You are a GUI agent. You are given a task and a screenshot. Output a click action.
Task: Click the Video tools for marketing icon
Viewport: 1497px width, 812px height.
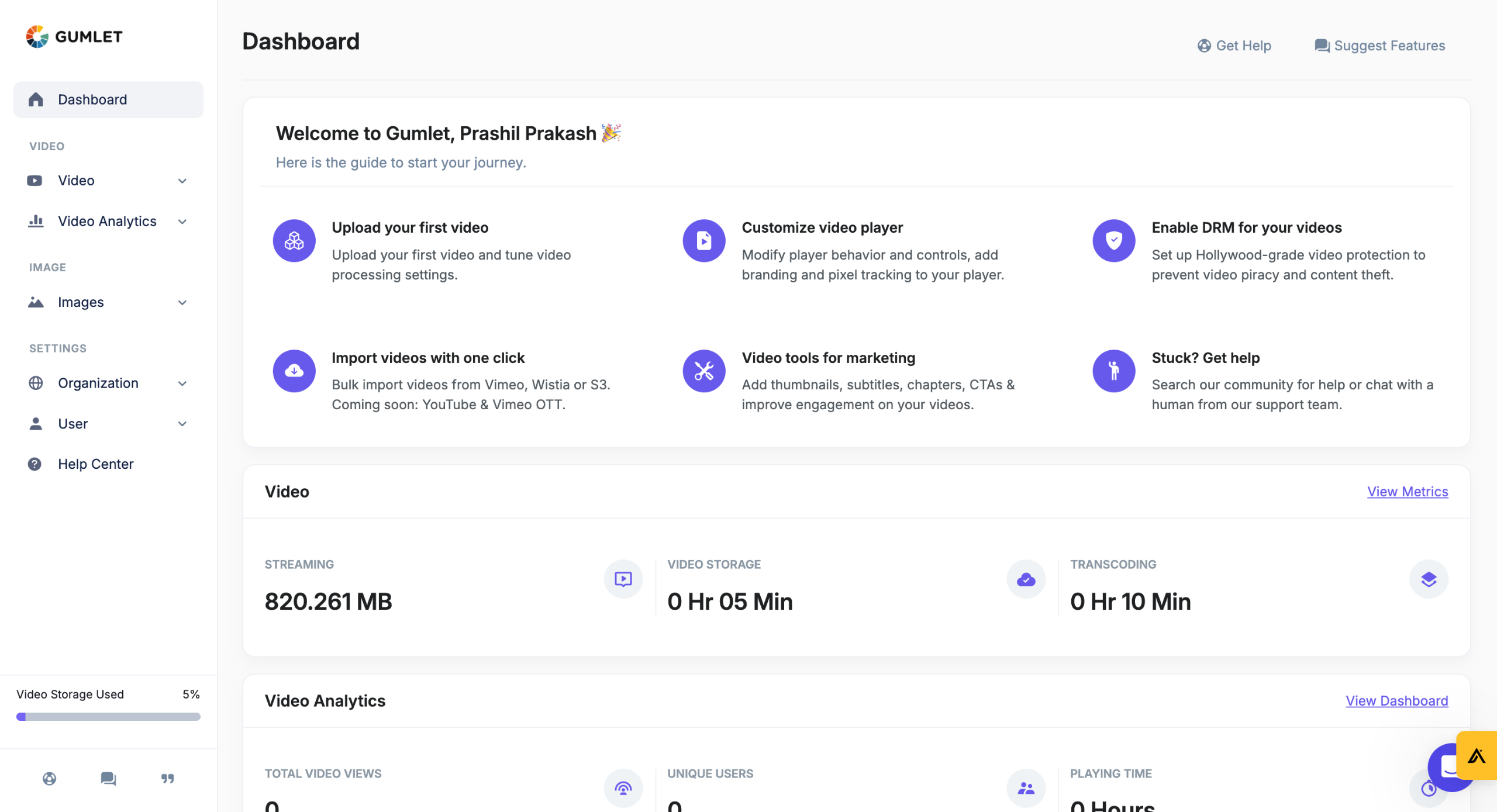coord(704,371)
